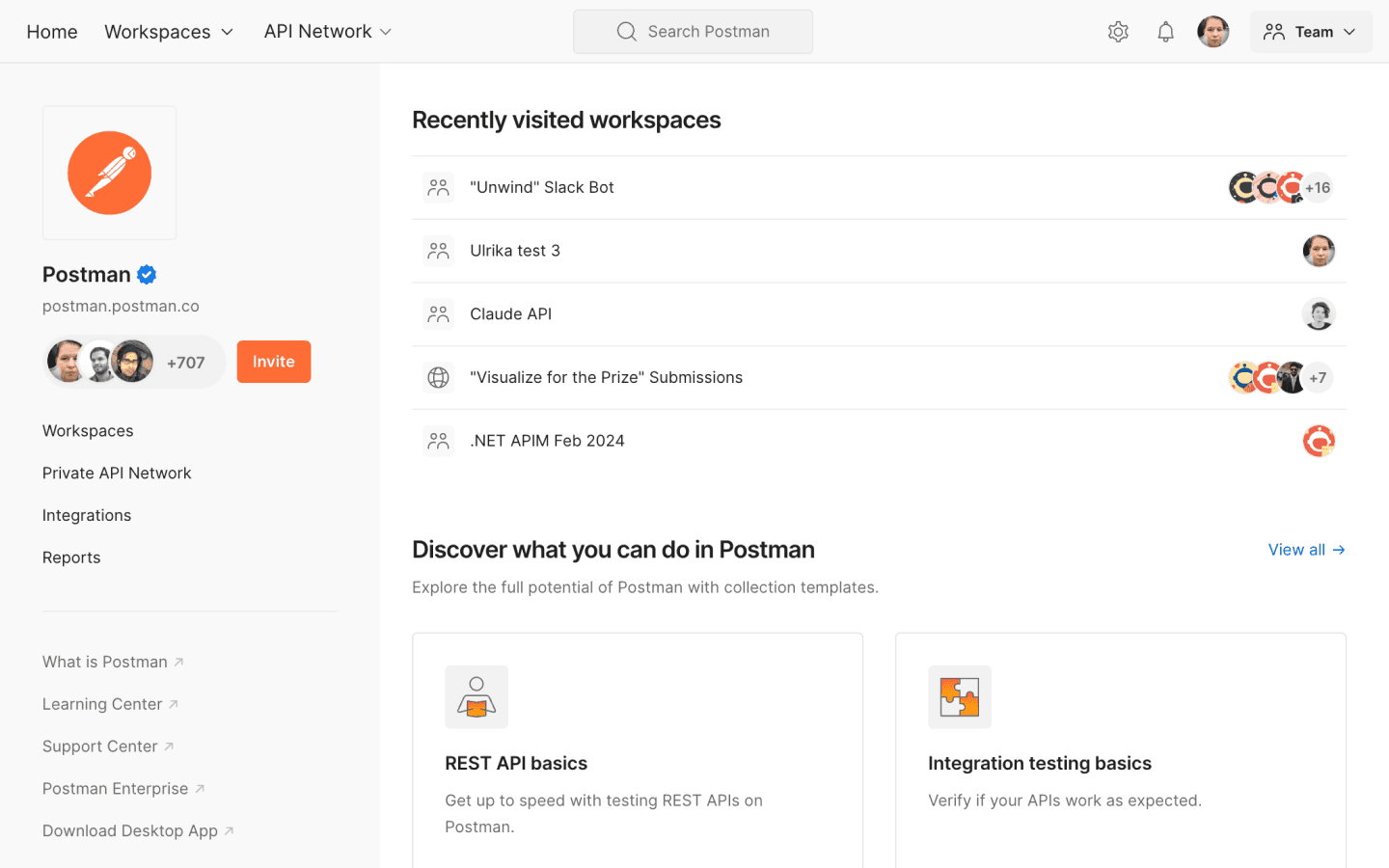Open Integrations in the sidebar

pos(87,516)
